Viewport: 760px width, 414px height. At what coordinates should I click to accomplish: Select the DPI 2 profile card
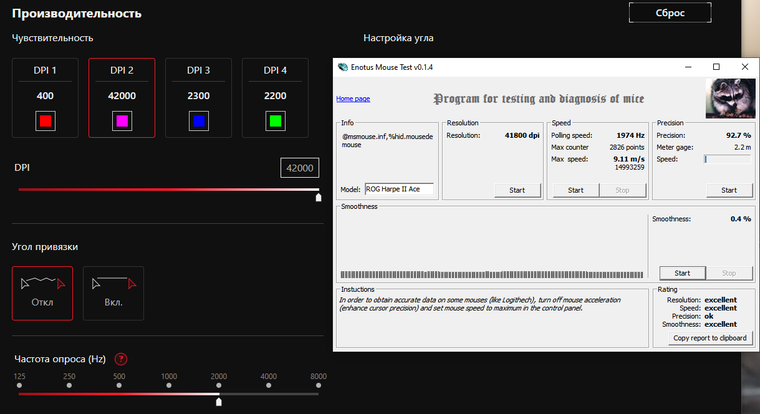(x=122, y=98)
